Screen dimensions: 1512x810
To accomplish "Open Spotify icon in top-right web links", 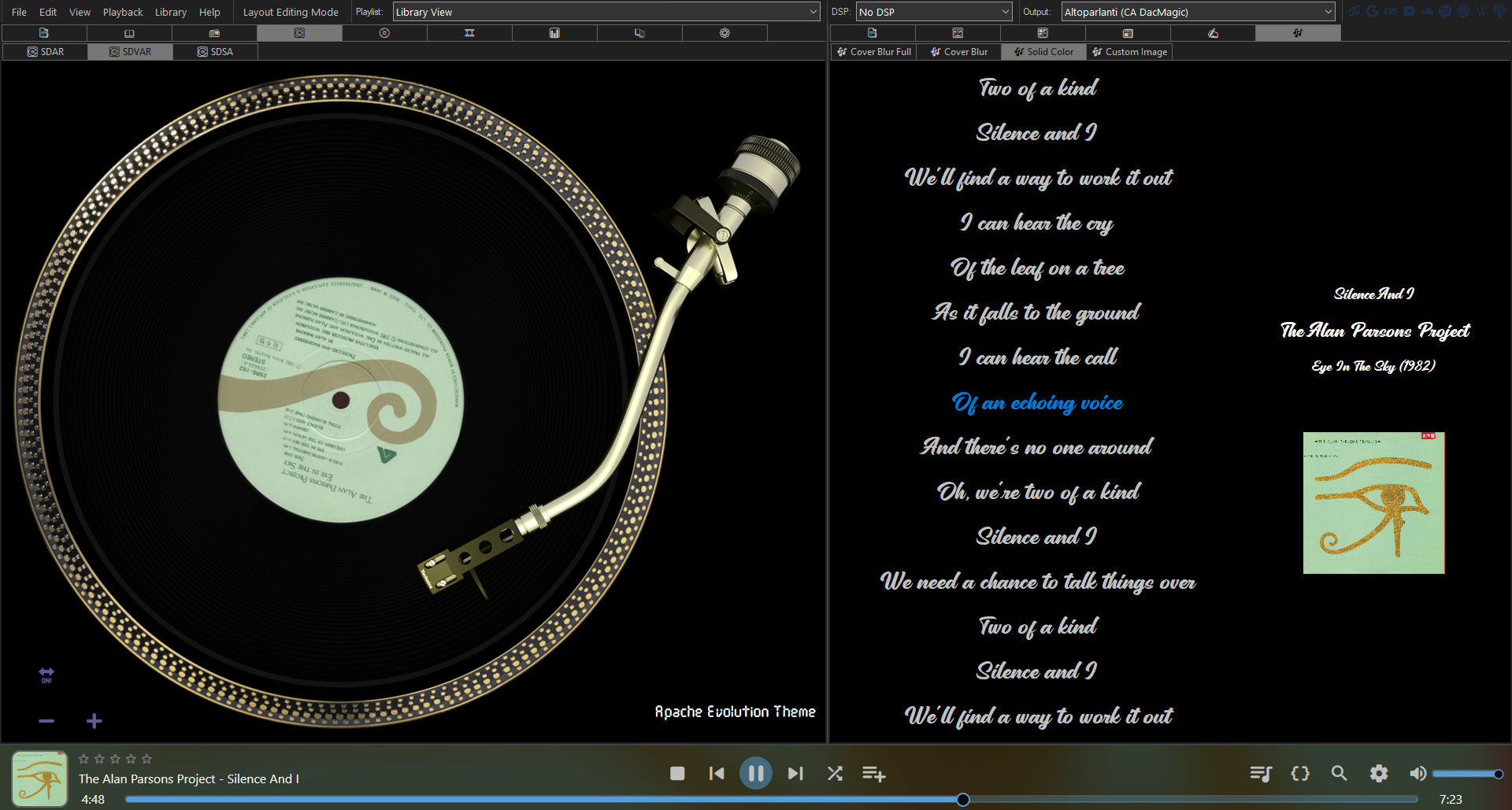I will point(1445,11).
